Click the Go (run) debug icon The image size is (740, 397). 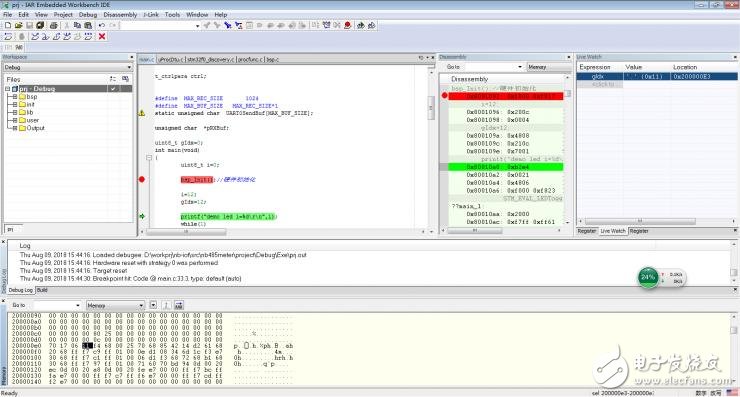(x=88, y=36)
